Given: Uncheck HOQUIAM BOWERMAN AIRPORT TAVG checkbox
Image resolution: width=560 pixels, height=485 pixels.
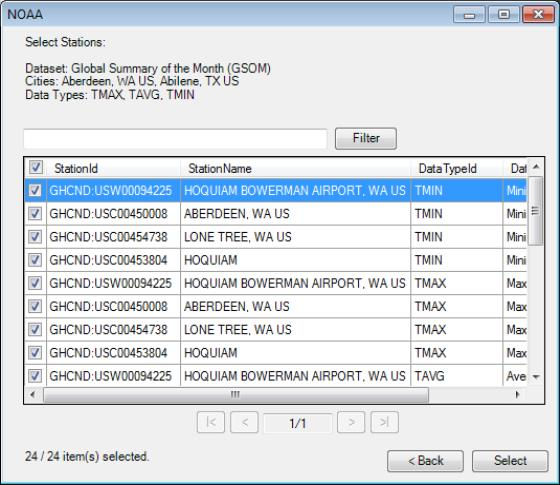Looking at the screenshot, I should pyautogui.click(x=35, y=376).
